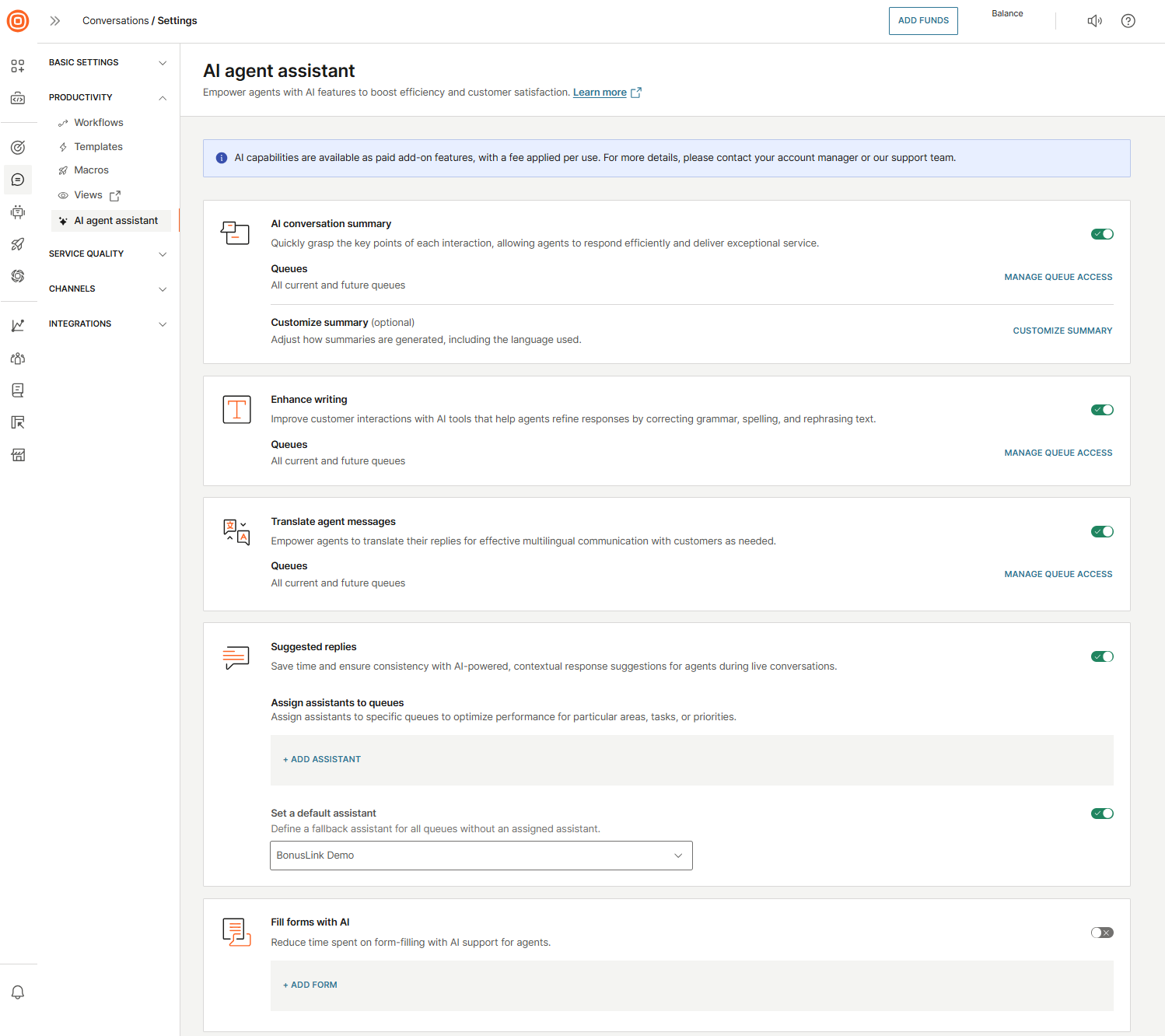Viewport: 1165px width, 1036px height.
Task: Open the rocket icon in left rail
Action: 18,244
